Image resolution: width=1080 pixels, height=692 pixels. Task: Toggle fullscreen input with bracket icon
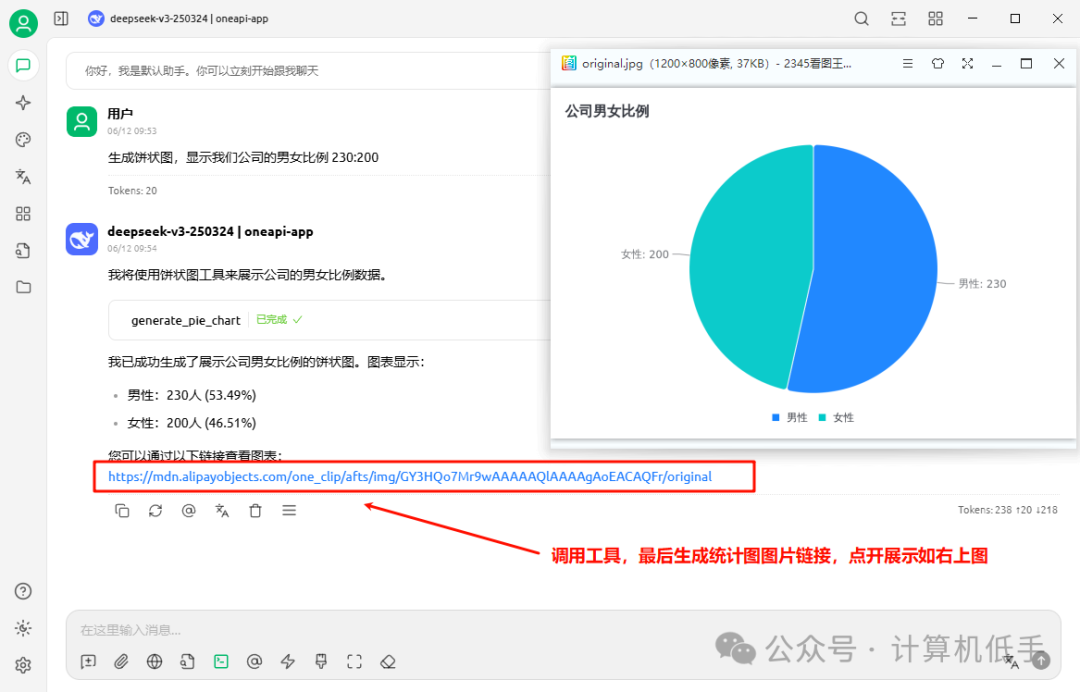click(x=353, y=661)
